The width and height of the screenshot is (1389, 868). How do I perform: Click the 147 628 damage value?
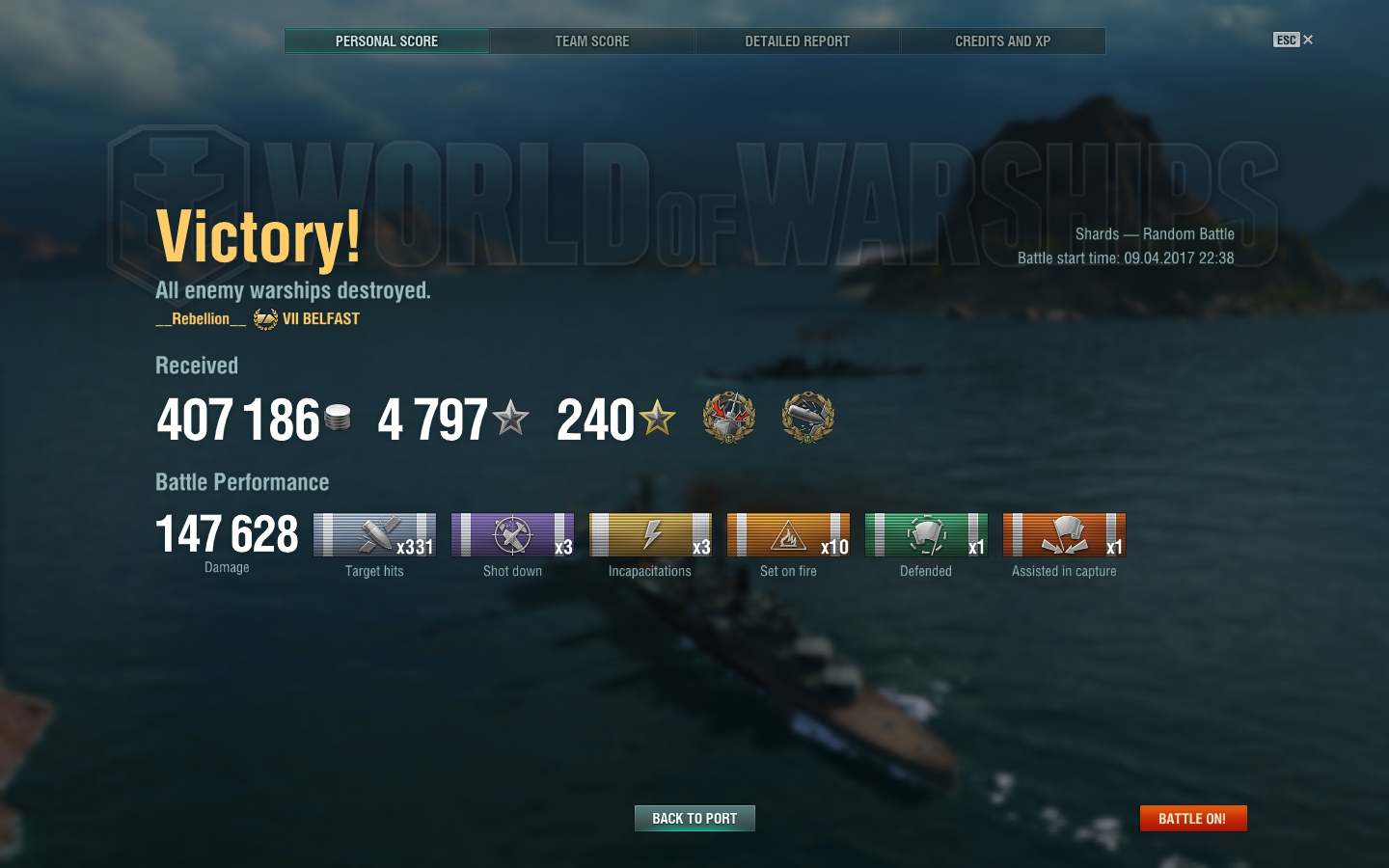pyautogui.click(x=228, y=534)
